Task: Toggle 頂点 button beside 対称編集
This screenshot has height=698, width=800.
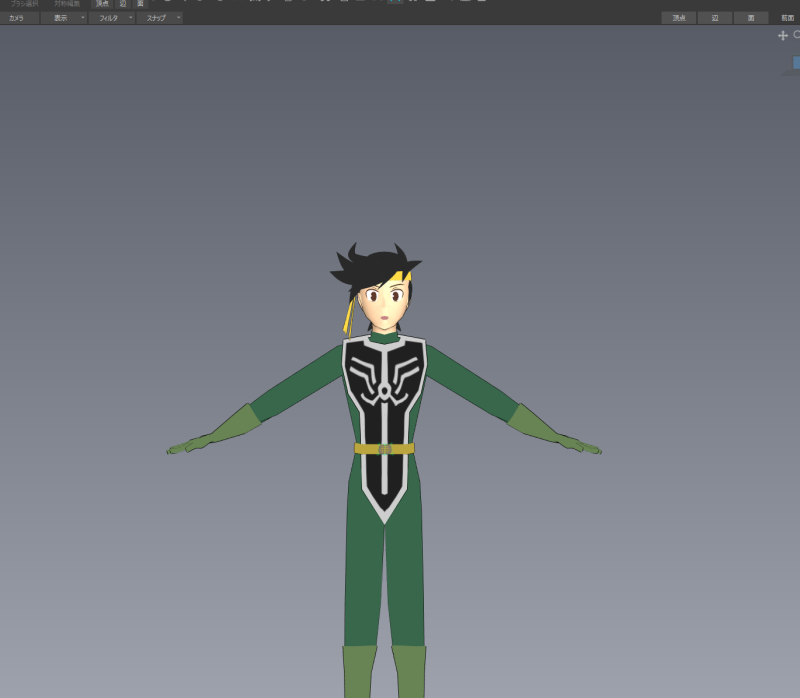Action: (x=103, y=4)
